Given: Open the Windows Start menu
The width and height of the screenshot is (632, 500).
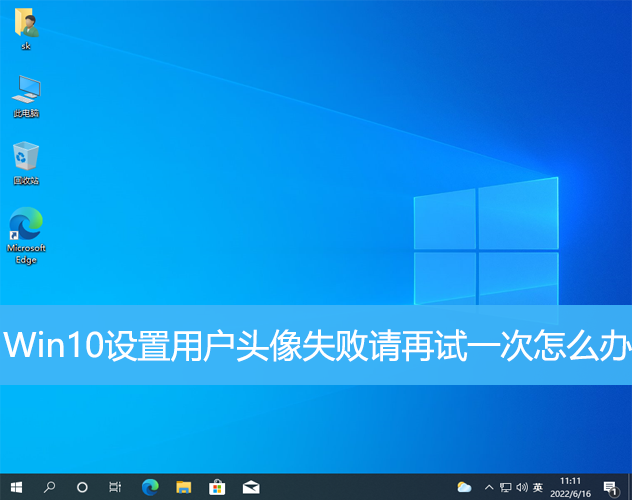Looking at the screenshot, I should pyautogui.click(x=16, y=487).
